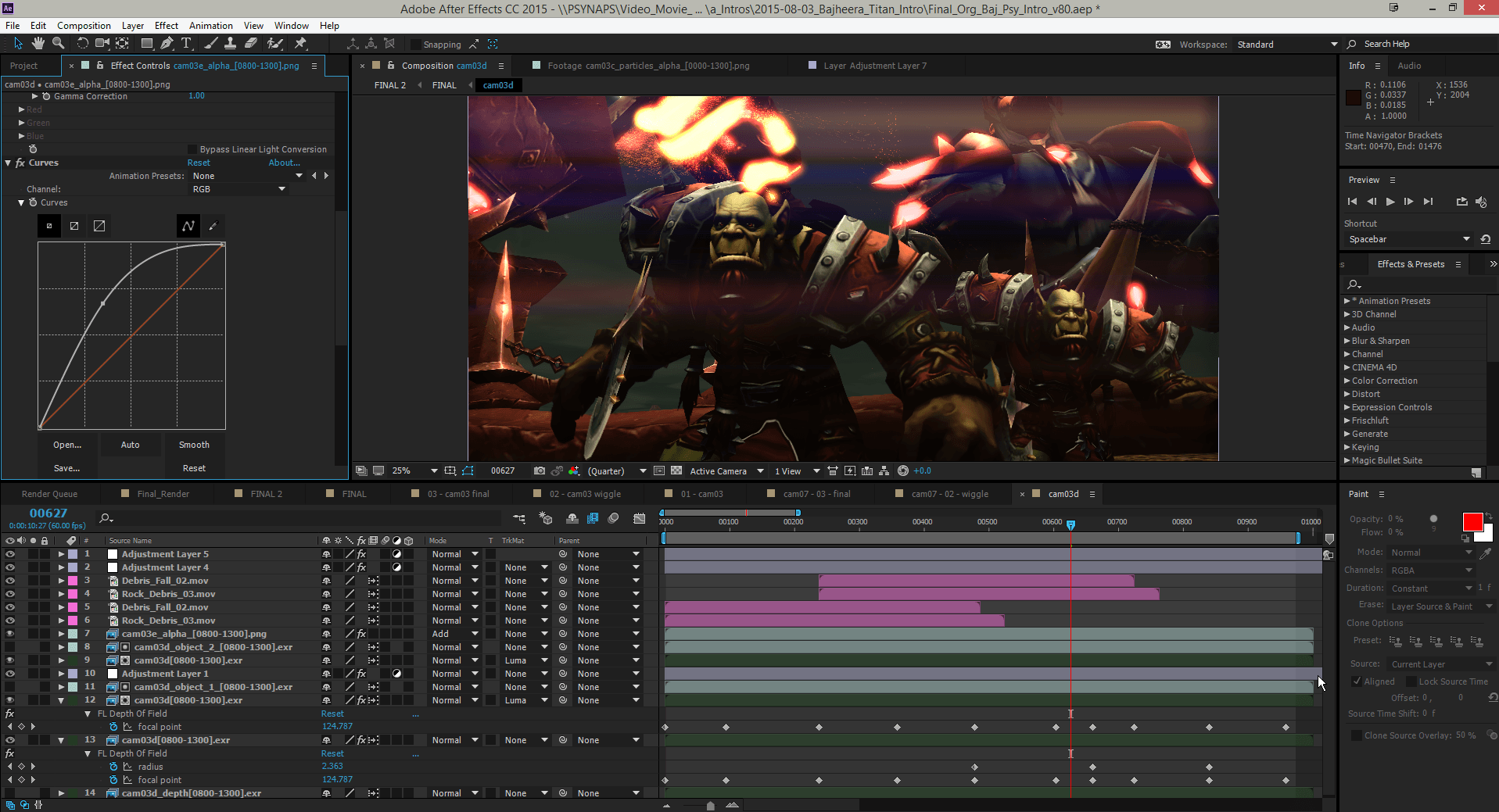Select the Curves bezier edit tool icon

[188, 226]
